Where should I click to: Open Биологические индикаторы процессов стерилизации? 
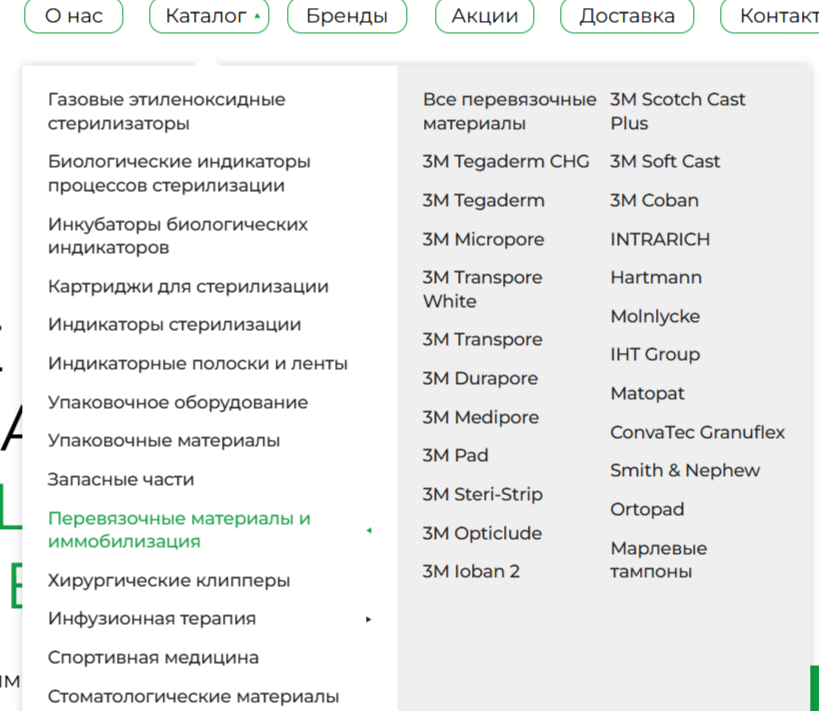[179, 173]
